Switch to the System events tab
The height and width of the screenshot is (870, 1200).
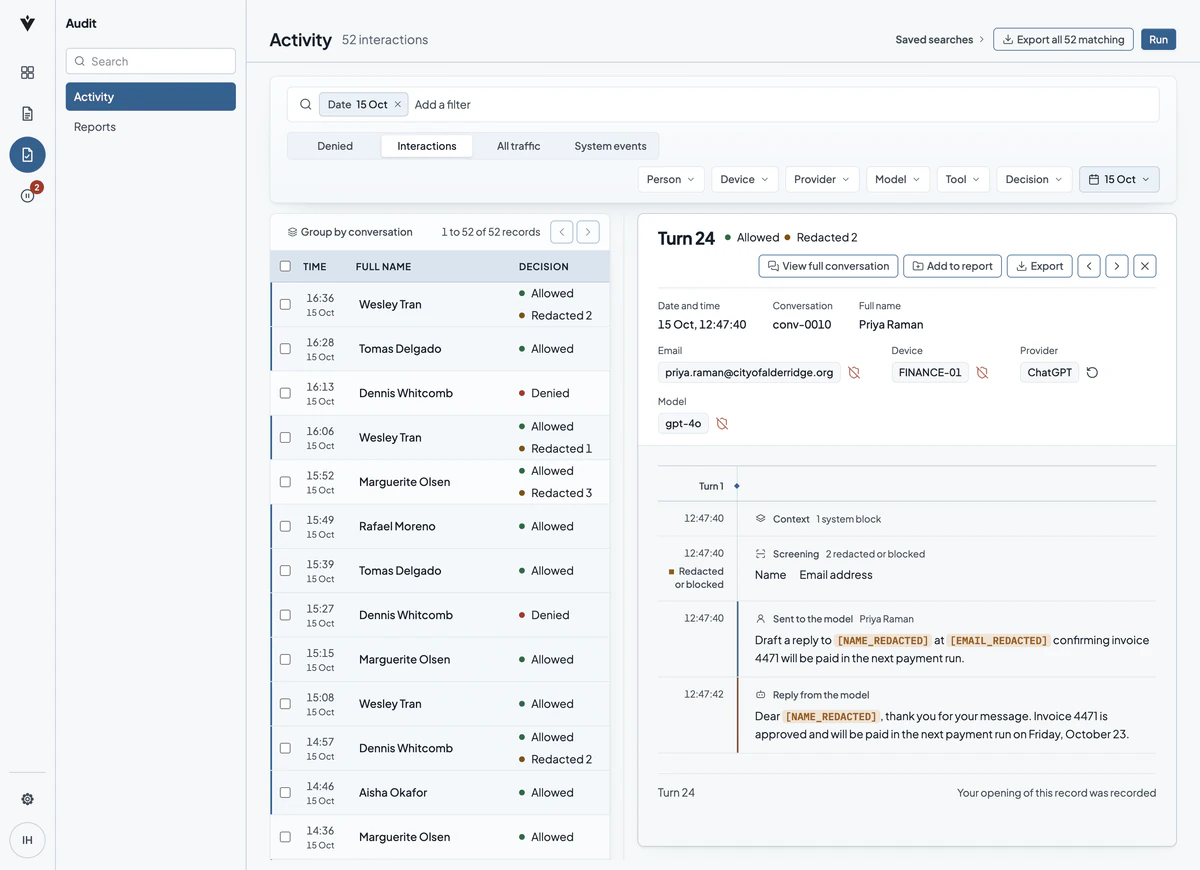[610, 146]
